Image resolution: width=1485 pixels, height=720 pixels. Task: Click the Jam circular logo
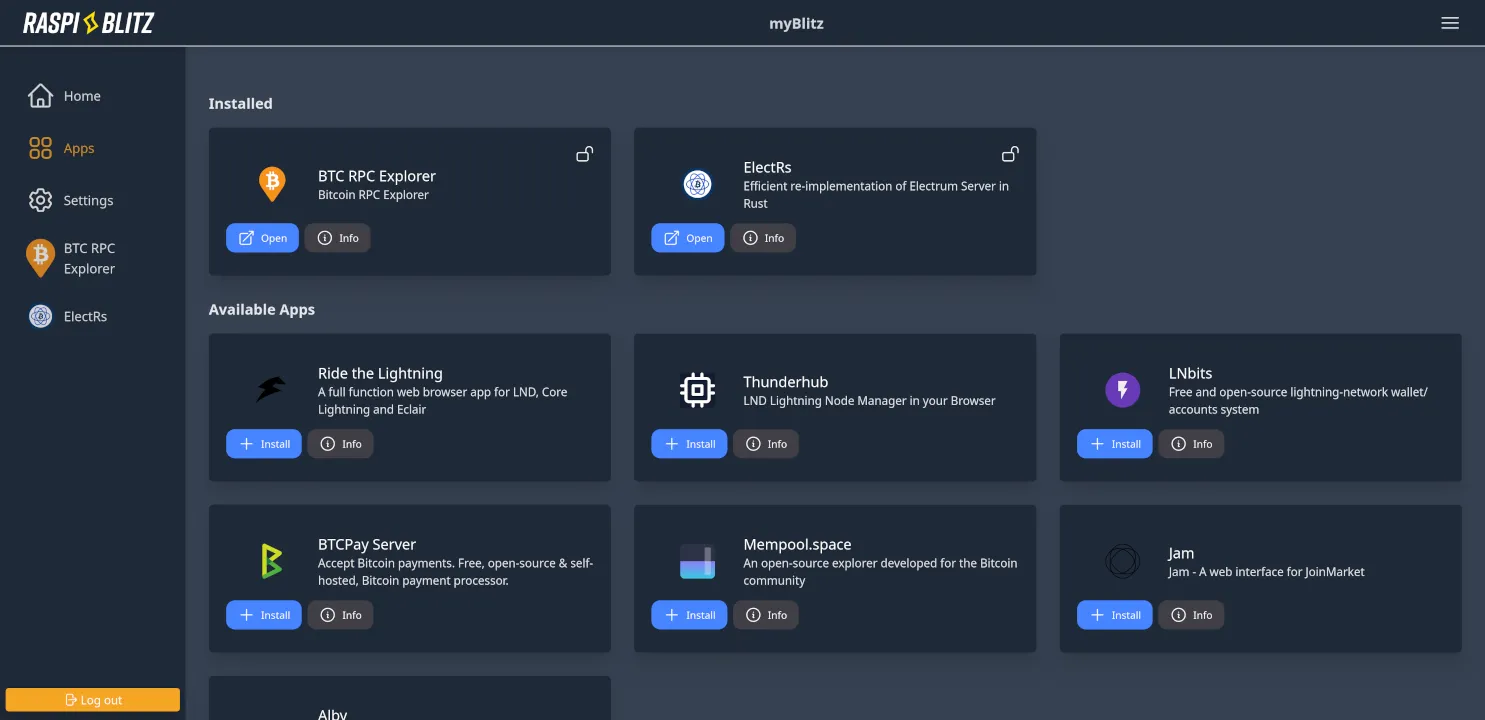(x=1122, y=561)
